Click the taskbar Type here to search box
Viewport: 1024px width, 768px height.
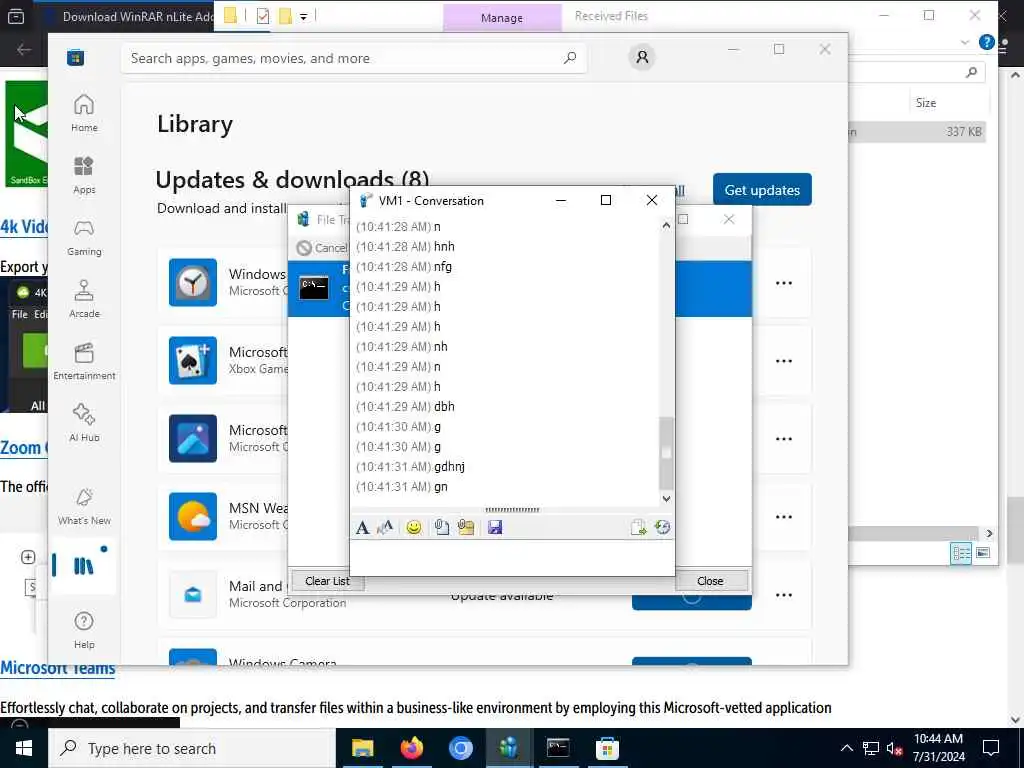click(192, 748)
